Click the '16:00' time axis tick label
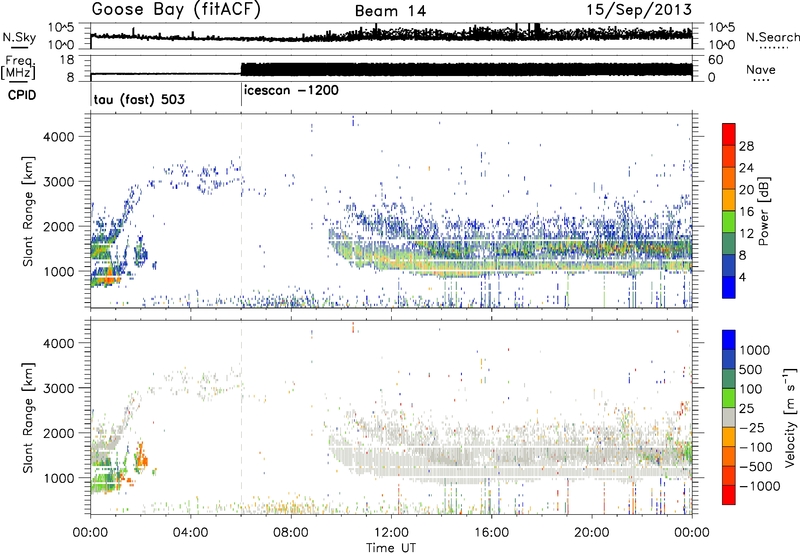 (491, 533)
